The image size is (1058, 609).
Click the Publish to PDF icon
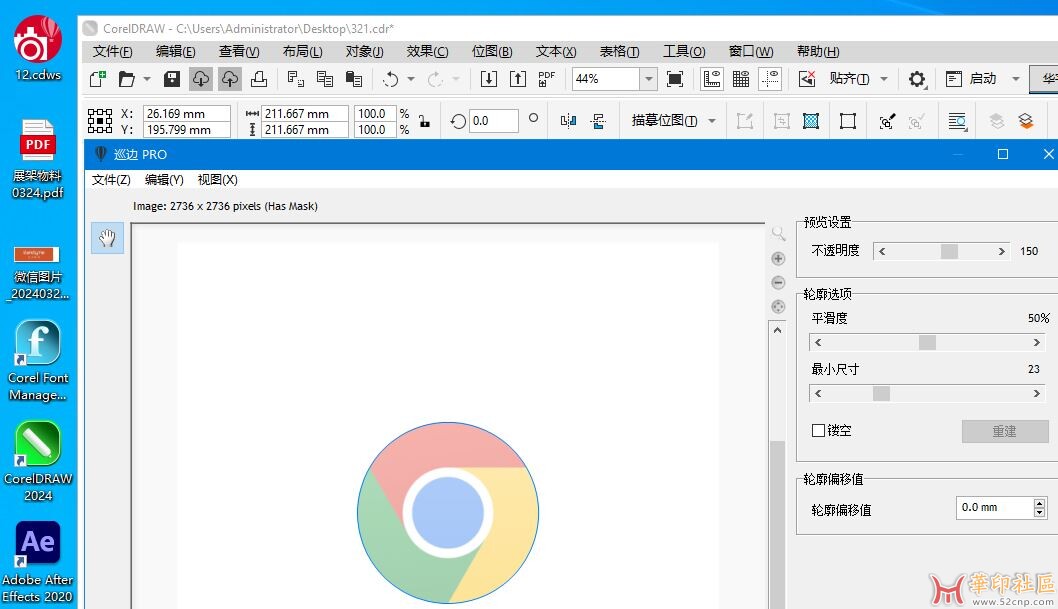click(547, 79)
